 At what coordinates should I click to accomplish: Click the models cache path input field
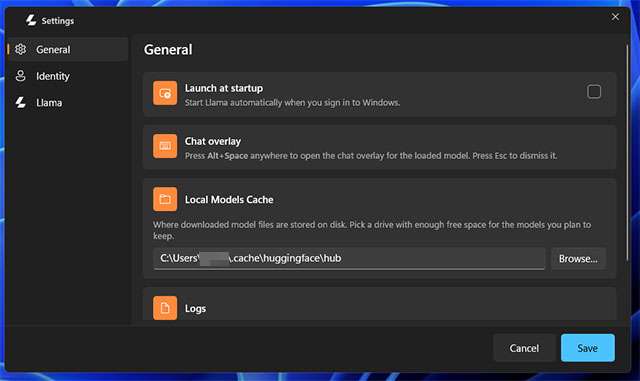click(349, 258)
